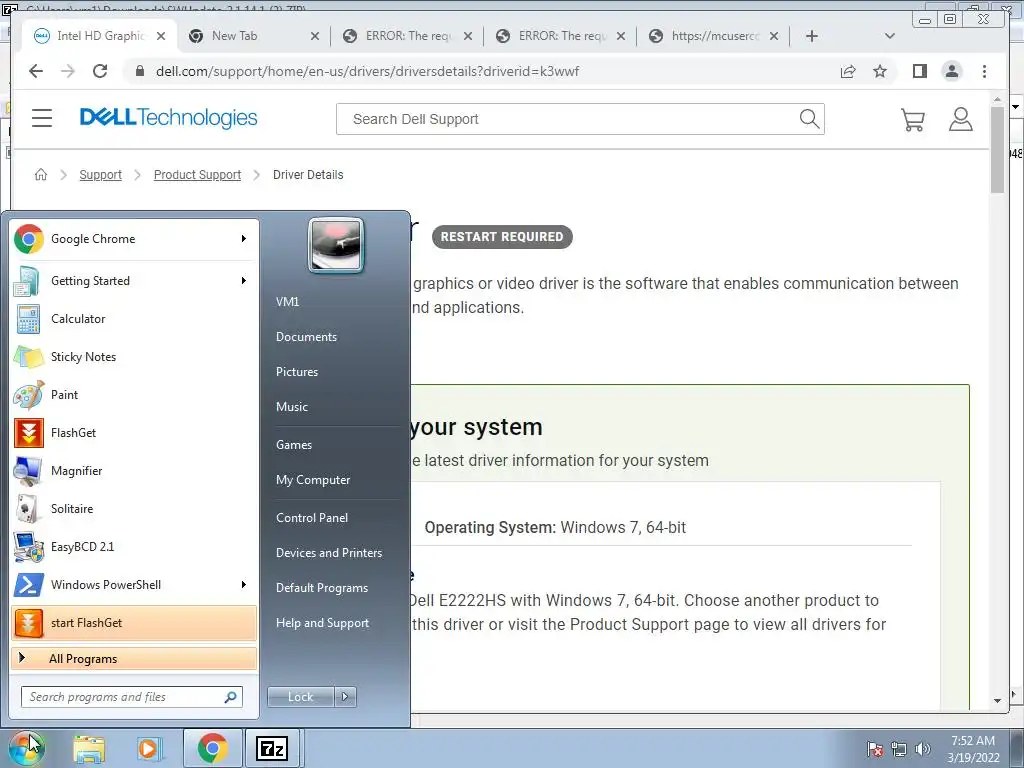
Task: Click the Lock button
Action: 301,697
